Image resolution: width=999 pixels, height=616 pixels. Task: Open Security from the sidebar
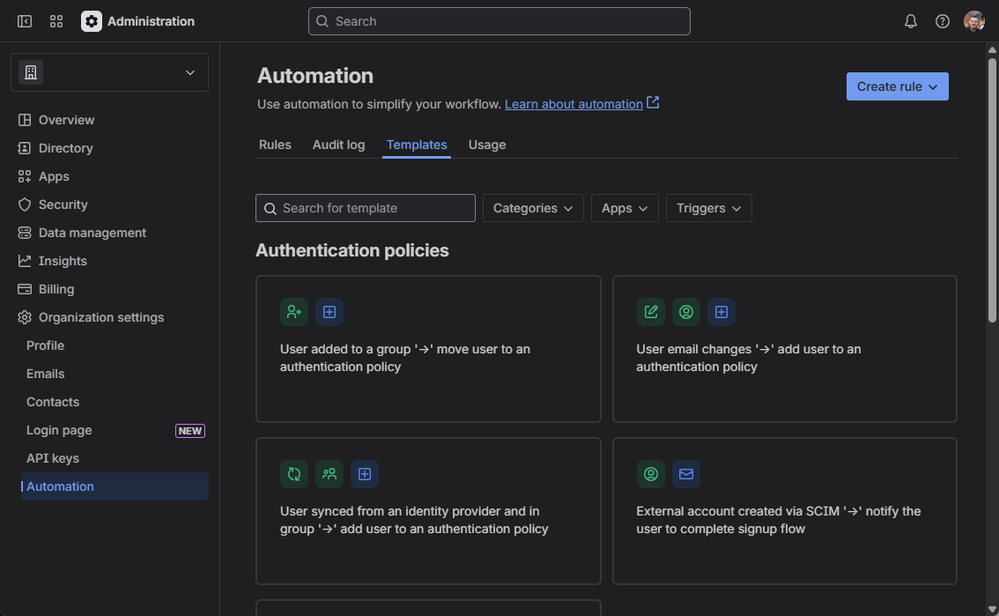(63, 204)
